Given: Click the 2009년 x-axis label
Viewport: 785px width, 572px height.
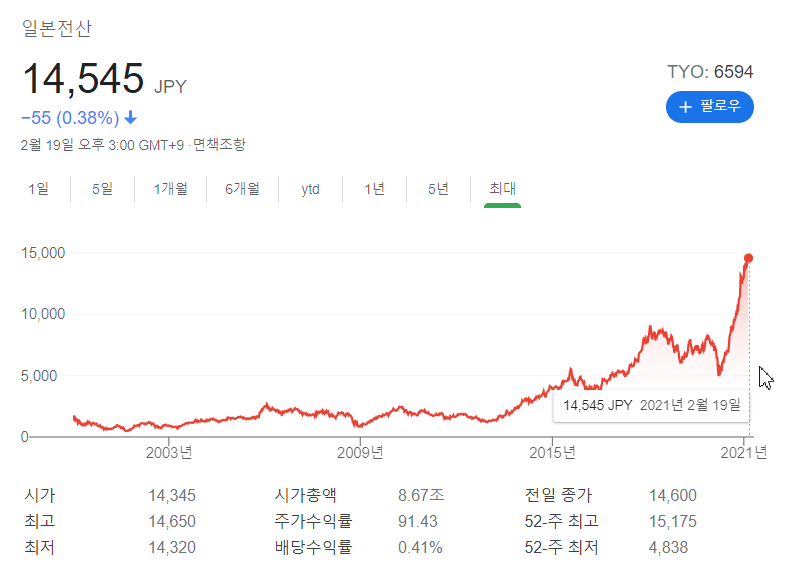Looking at the screenshot, I should pos(360,453).
